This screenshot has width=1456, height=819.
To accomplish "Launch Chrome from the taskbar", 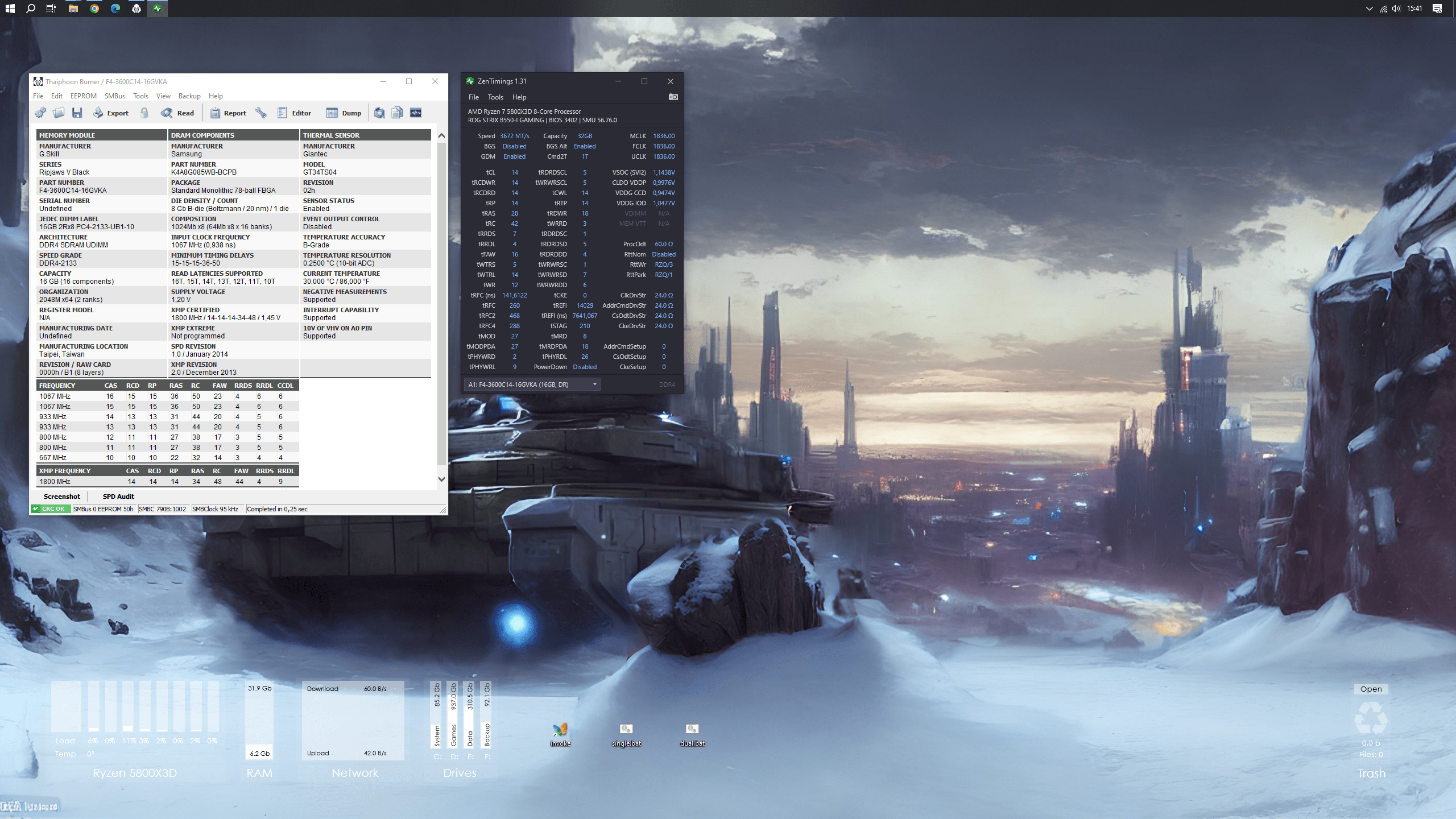I will [94, 9].
